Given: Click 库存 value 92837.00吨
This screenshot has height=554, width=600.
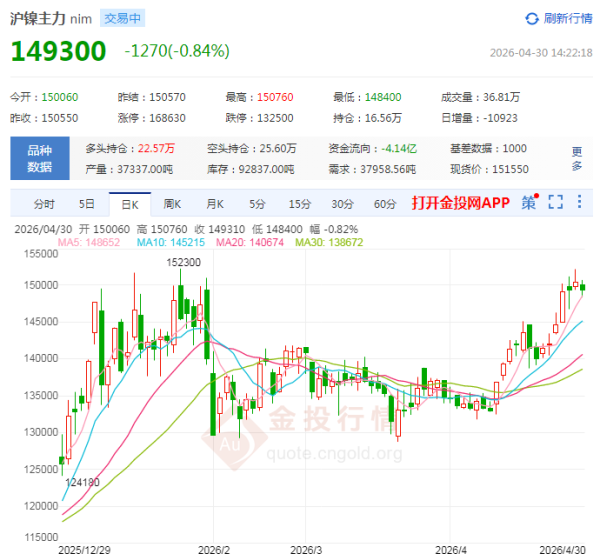Looking at the screenshot, I should point(266,169).
